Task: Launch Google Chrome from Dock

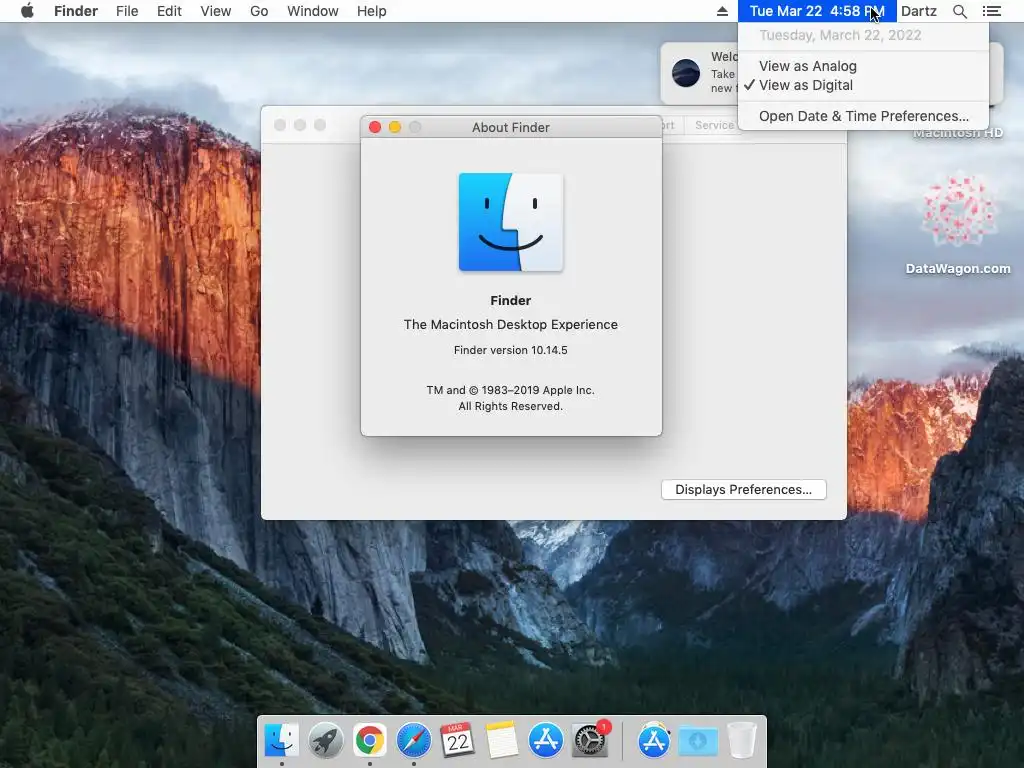Action: [370, 740]
